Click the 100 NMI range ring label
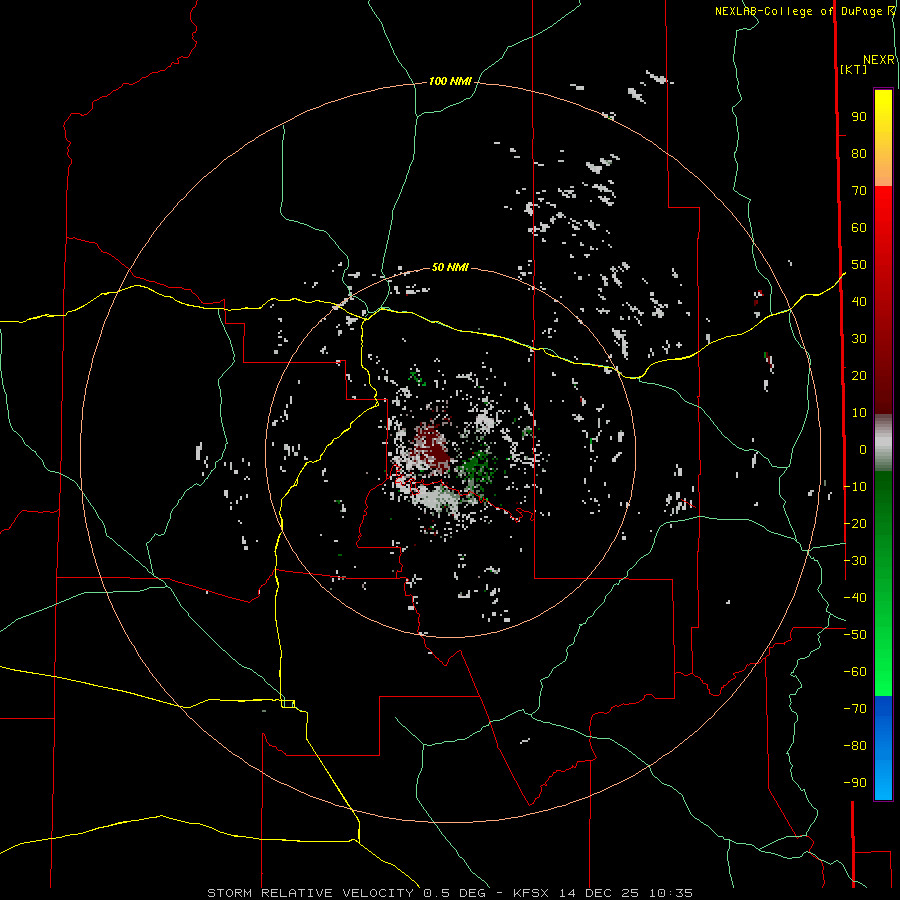 450,82
